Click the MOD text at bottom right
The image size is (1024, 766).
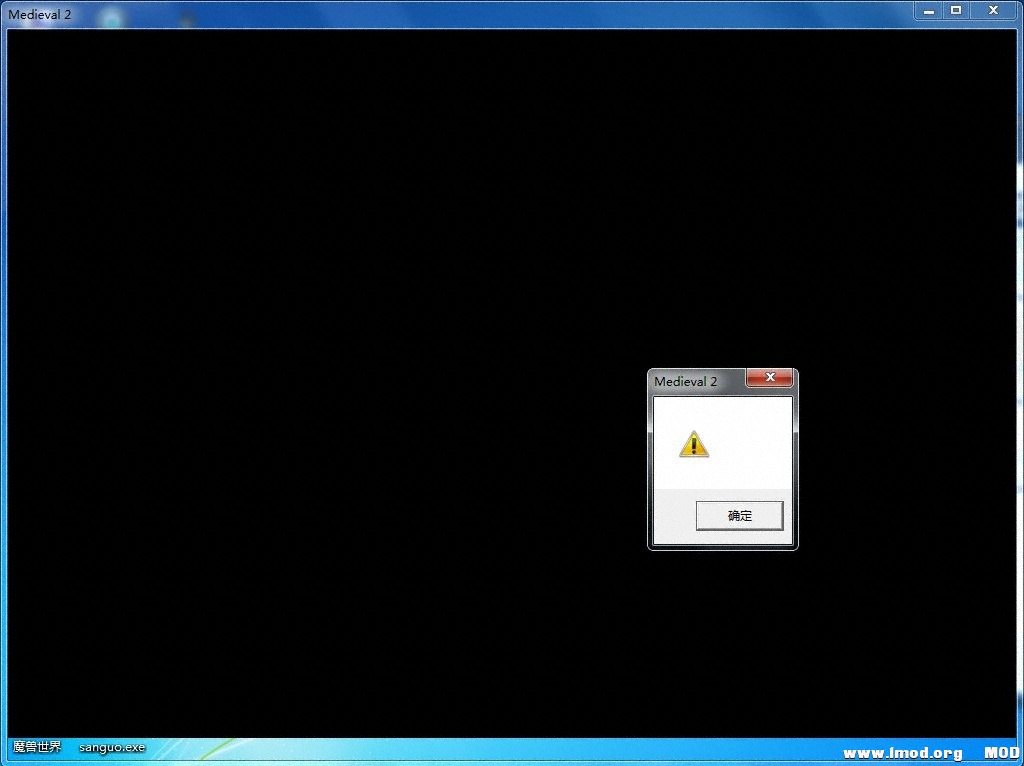tap(1001, 753)
